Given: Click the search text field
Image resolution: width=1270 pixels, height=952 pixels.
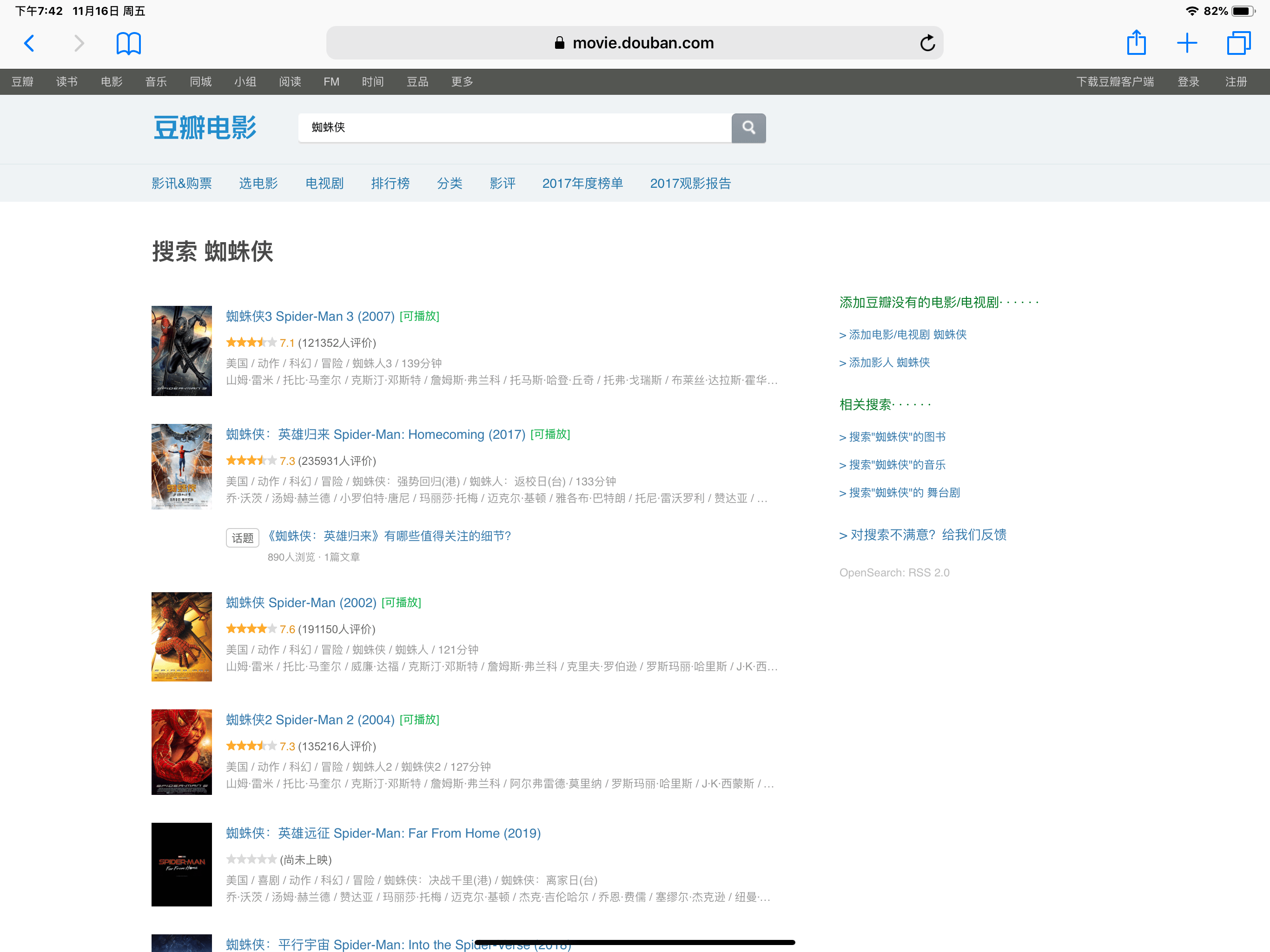Looking at the screenshot, I should click(514, 127).
